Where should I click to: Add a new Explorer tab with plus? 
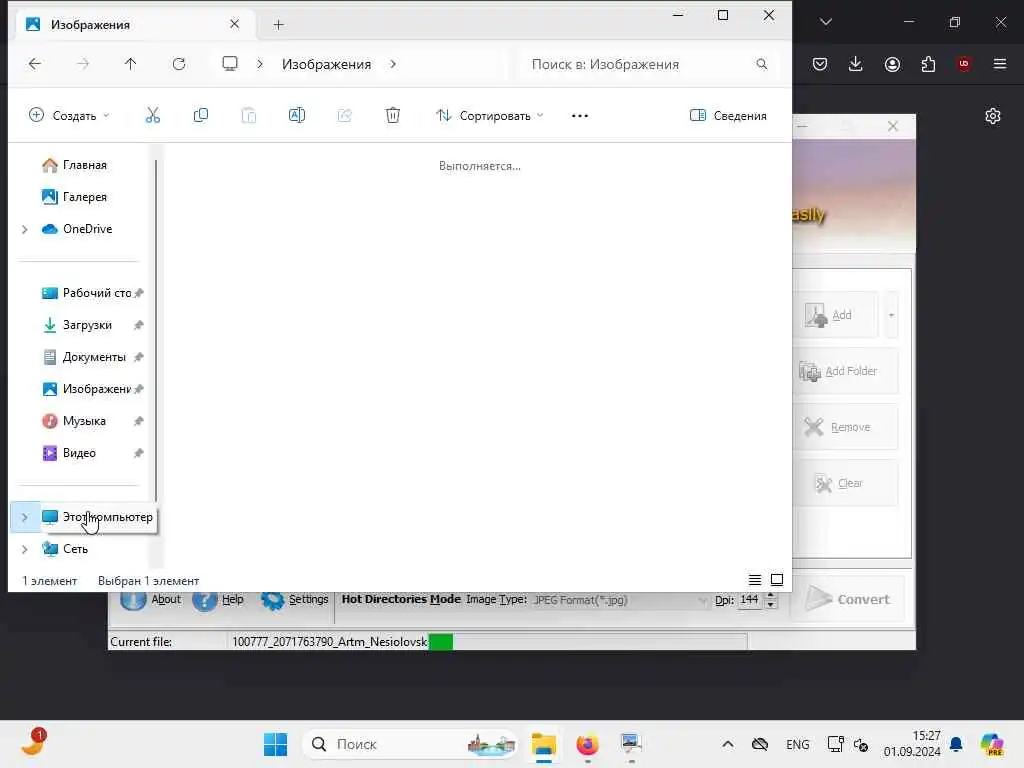tap(278, 25)
